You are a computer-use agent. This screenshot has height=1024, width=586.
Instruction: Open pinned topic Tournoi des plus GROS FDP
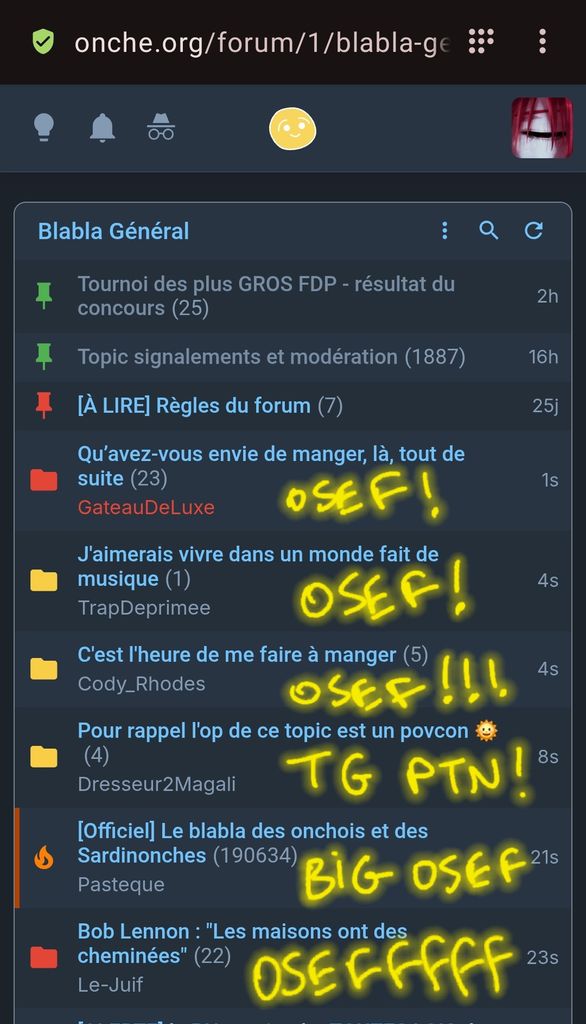pos(266,296)
